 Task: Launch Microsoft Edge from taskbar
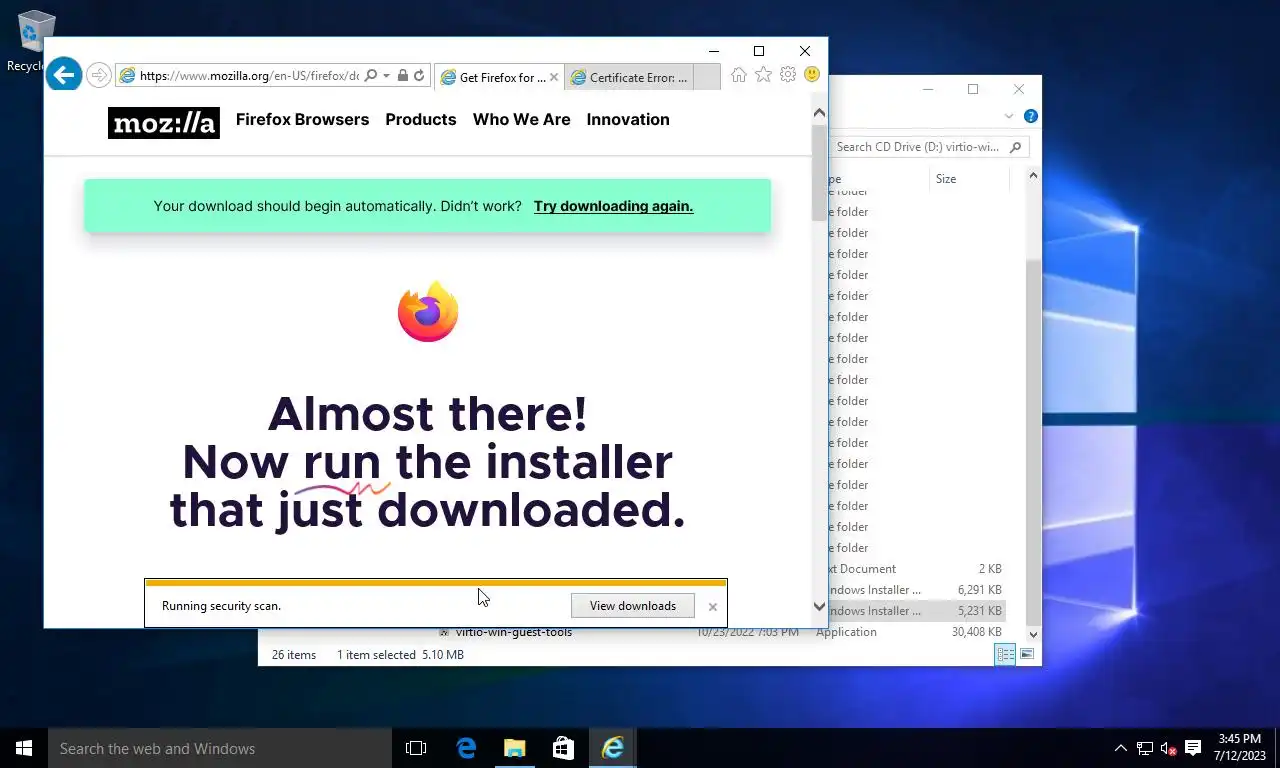(x=466, y=748)
